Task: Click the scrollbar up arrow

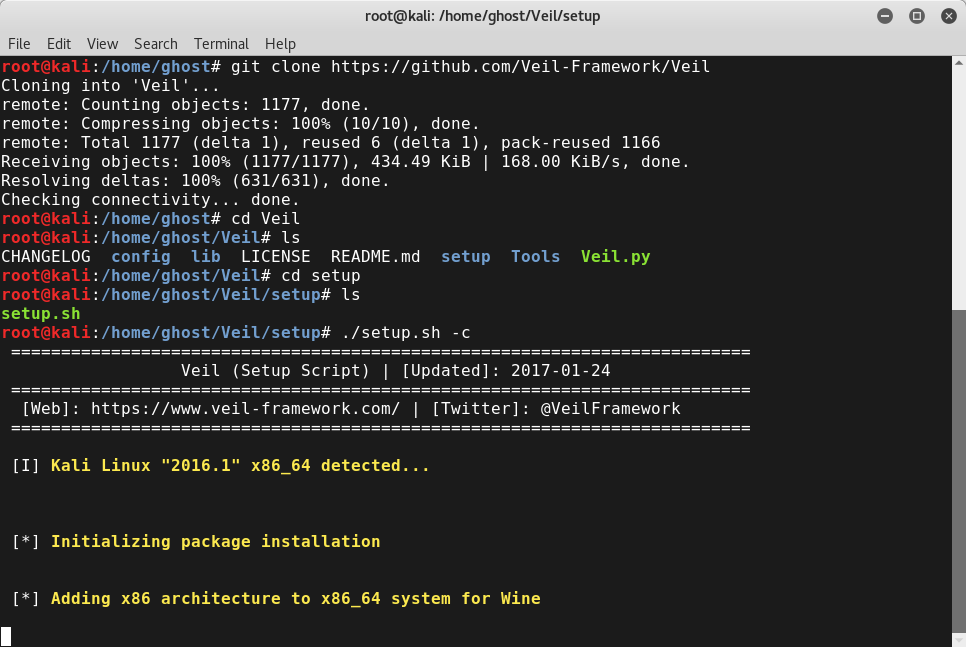Action: point(959,62)
